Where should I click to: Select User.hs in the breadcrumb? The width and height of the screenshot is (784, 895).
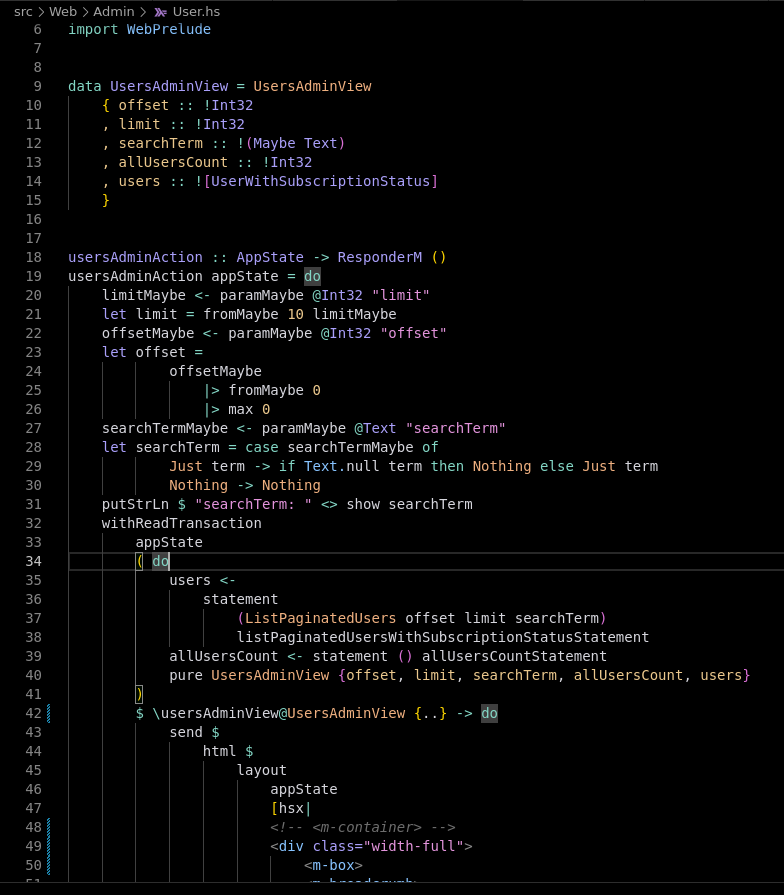click(196, 11)
